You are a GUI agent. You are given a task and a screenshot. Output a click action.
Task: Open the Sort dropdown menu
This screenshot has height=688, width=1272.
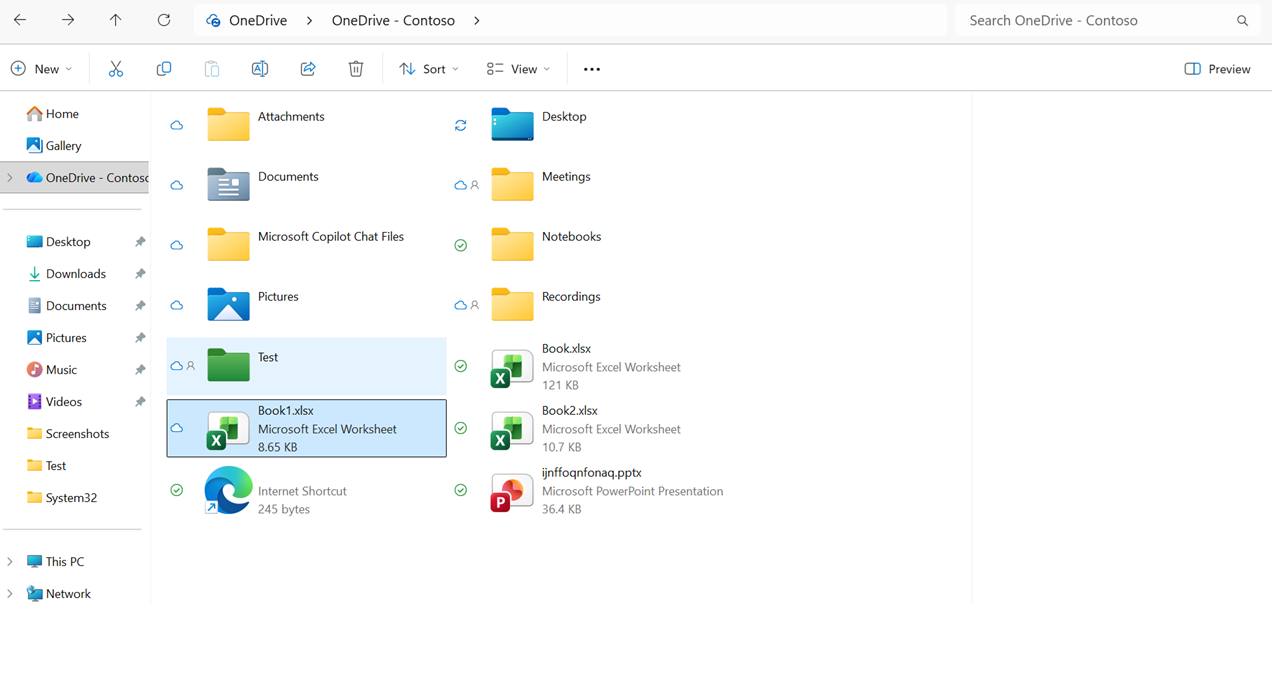[x=429, y=69]
